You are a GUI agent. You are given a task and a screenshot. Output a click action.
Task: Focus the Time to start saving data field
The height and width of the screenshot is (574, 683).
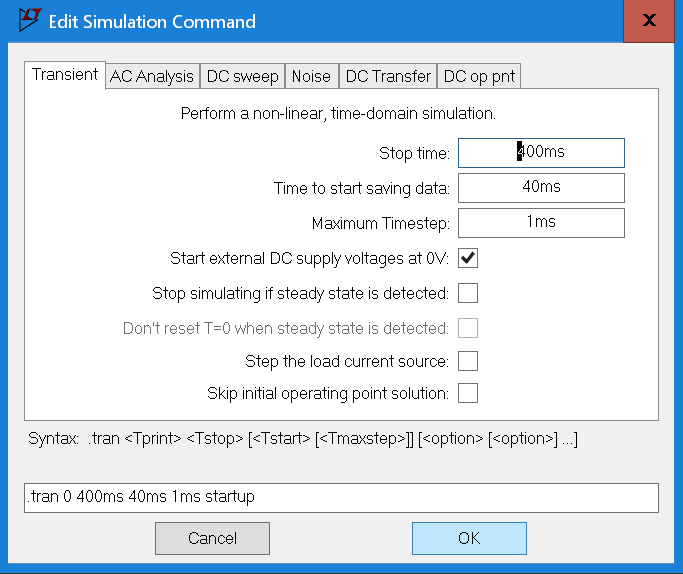[x=541, y=188]
